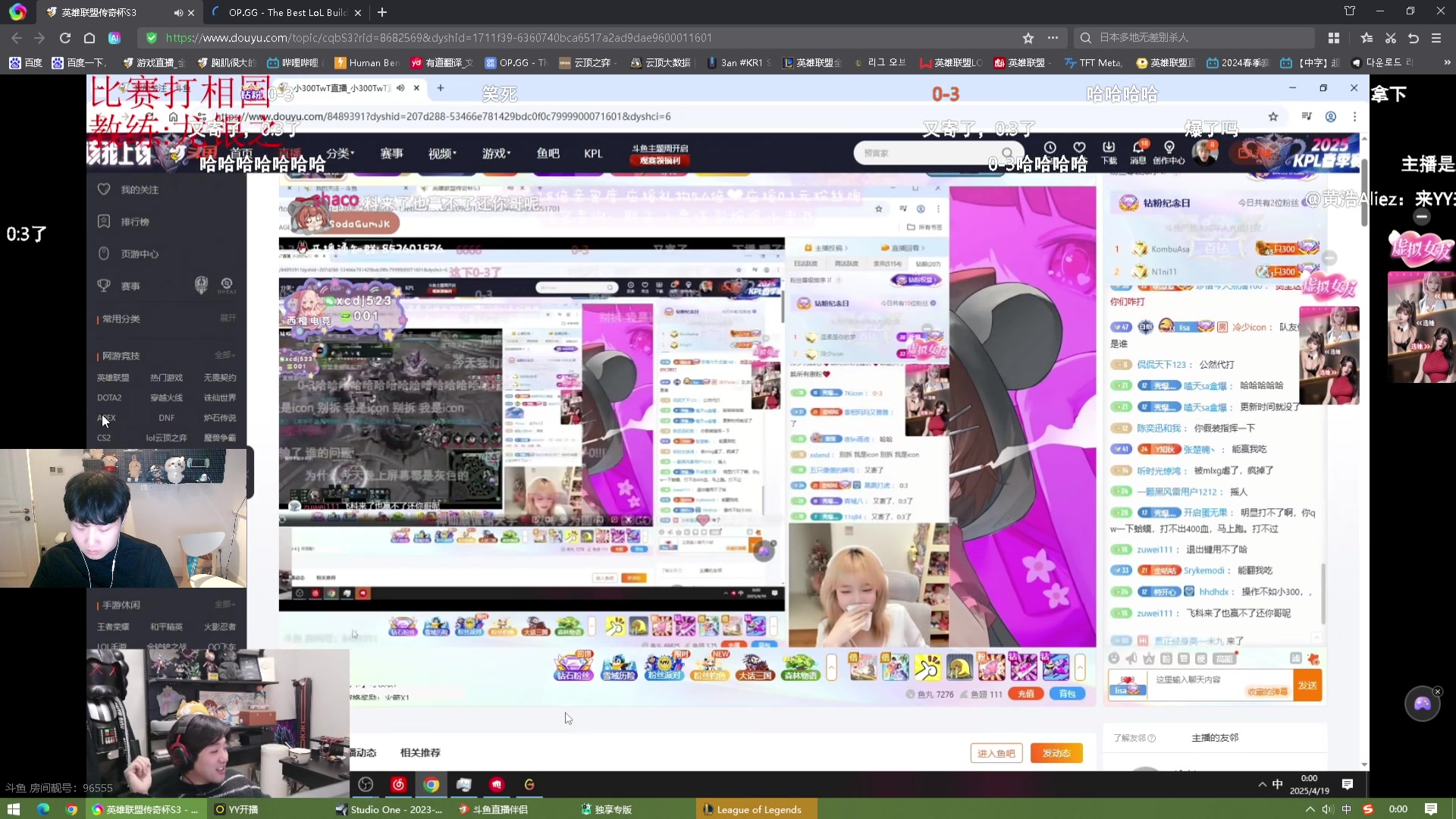Open the 哔哩哔哩 bookmark
Screen dimensions: 1456x819
[293, 63]
